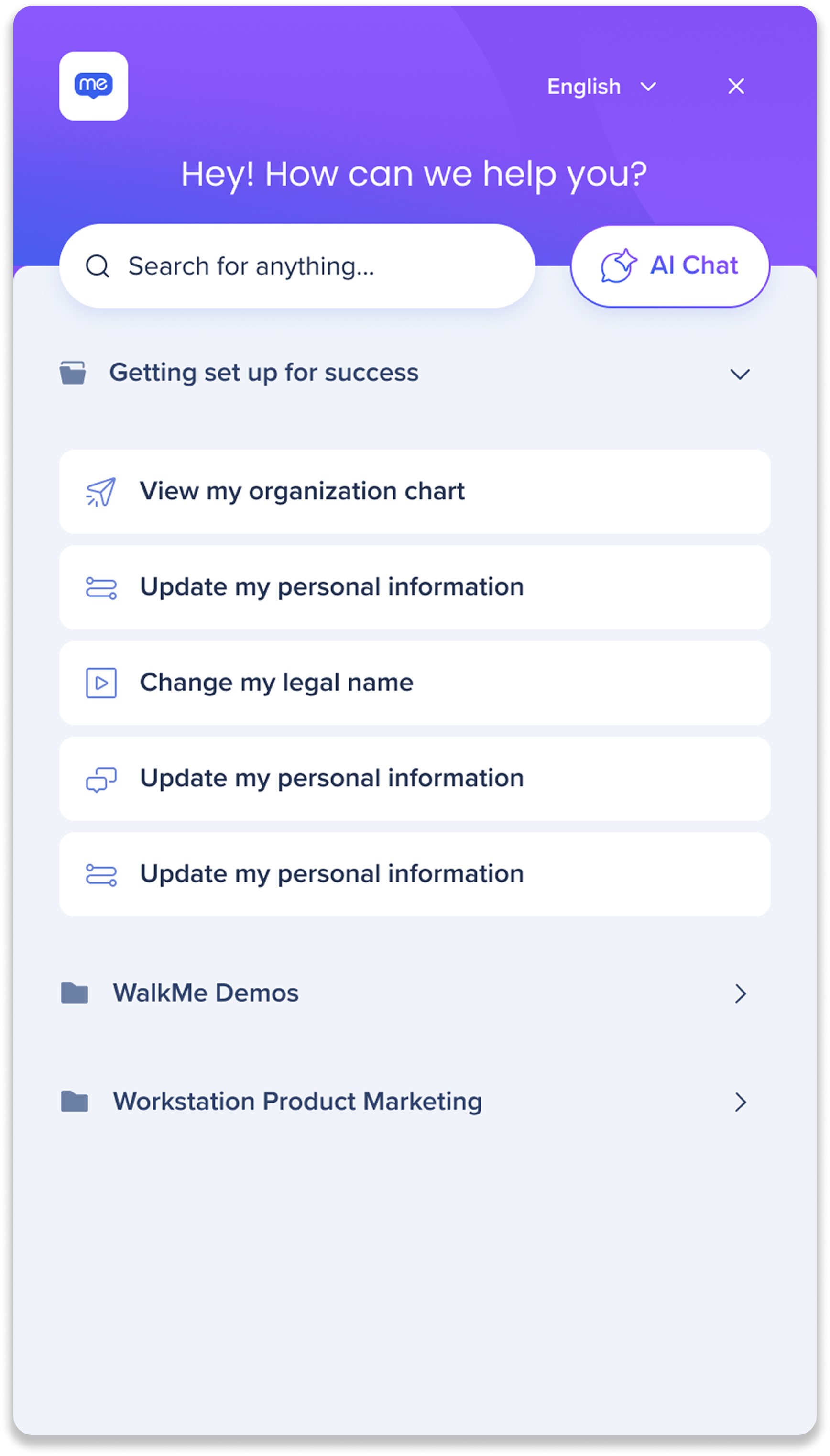This screenshot has width=830, height=1456.
Task: Click the sparkle chat icon in AI Chat
Action: point(619,266)
